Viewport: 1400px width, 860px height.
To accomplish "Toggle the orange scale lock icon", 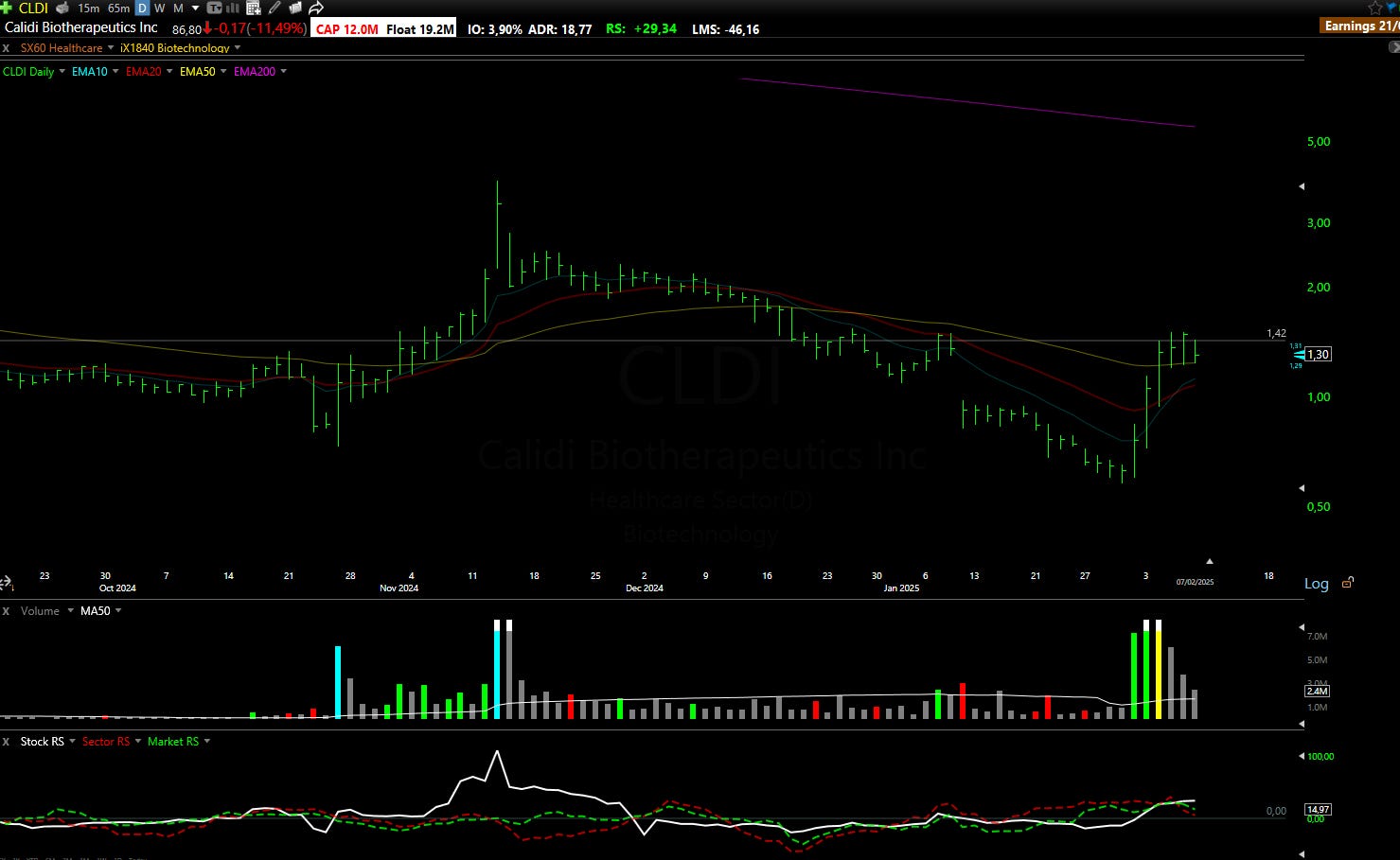I will [x=1348, y=583].
